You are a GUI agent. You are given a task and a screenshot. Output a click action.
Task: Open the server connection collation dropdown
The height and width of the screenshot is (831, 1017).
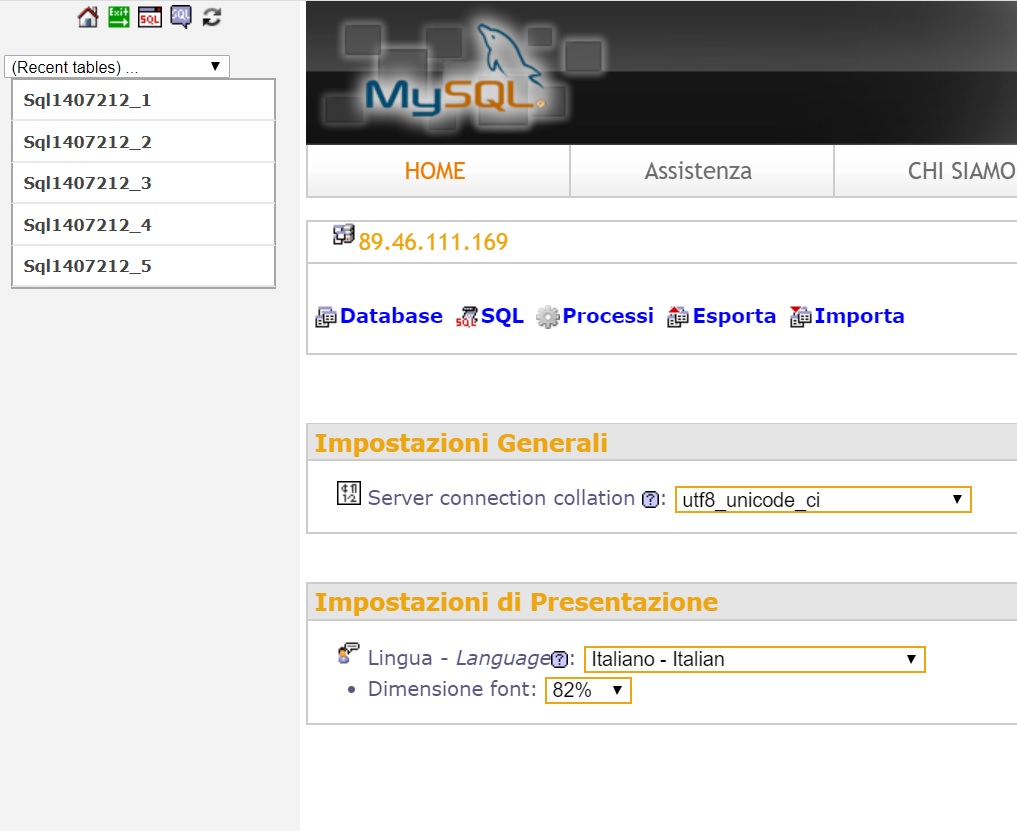tap(822, 500)
